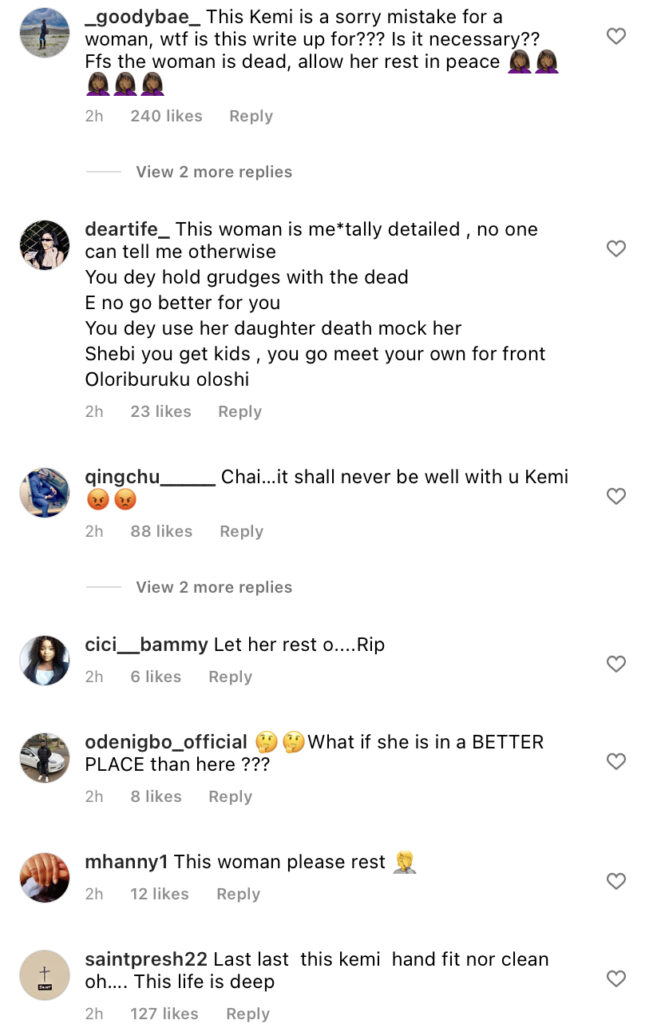
Task: Like odenigbo_official's comment heart
Action: coord(617,761)
